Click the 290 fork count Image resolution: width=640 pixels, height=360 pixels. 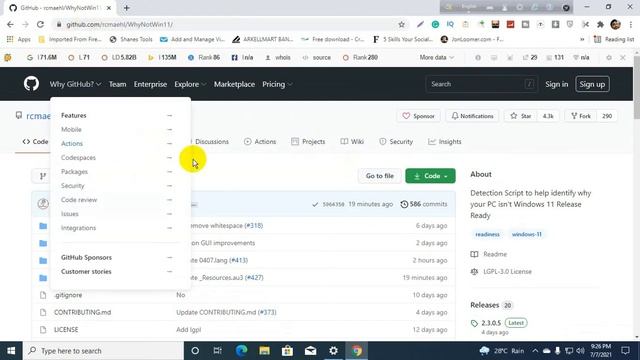(x=607, y=116)
